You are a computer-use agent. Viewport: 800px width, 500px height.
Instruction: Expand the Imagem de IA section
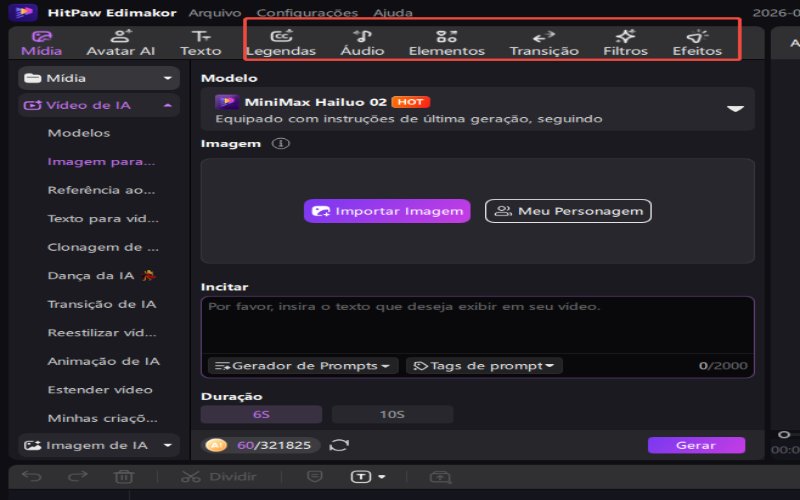[x=99, y=445]
